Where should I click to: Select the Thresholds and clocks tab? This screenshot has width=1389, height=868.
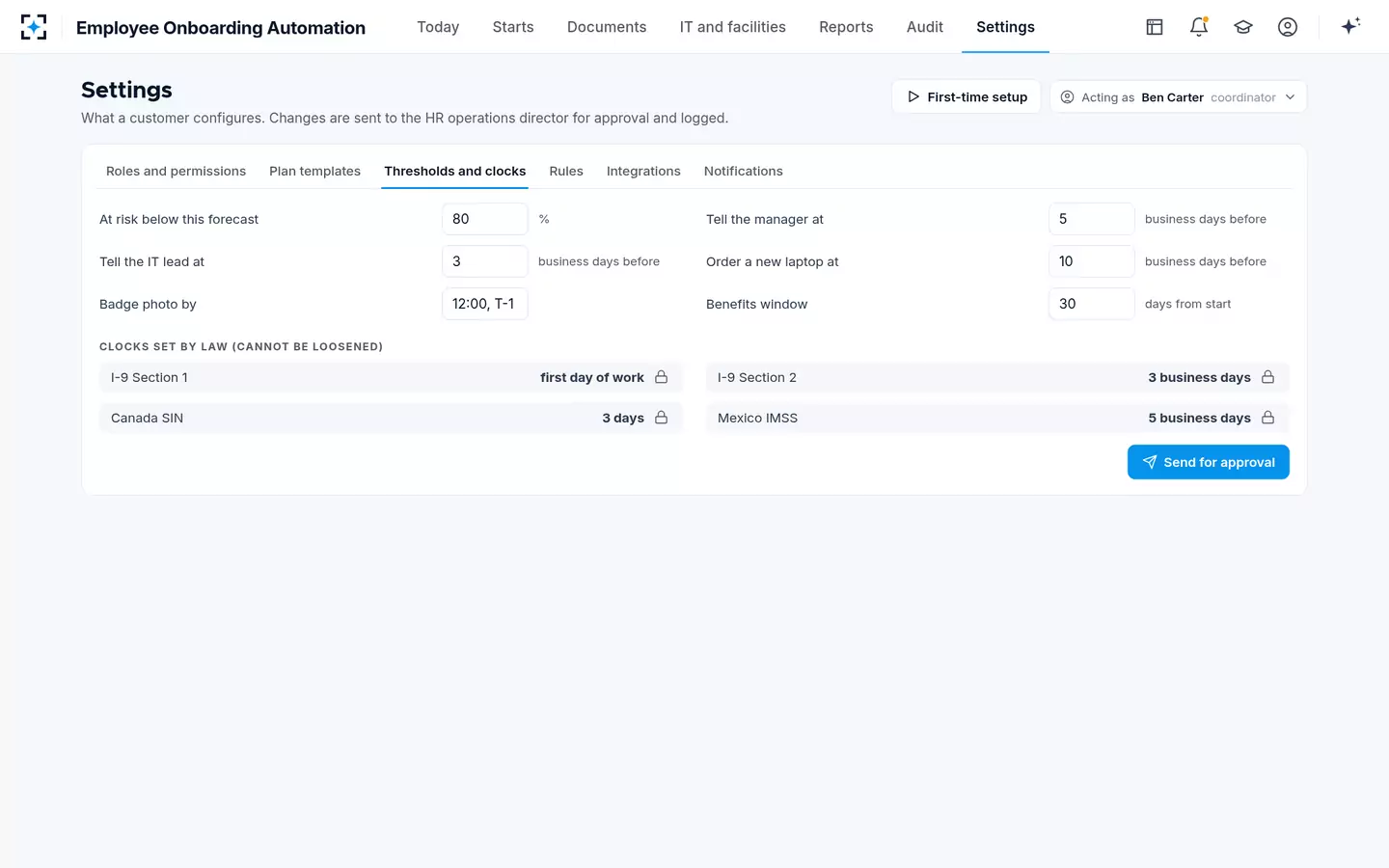[x=455, y=171]
